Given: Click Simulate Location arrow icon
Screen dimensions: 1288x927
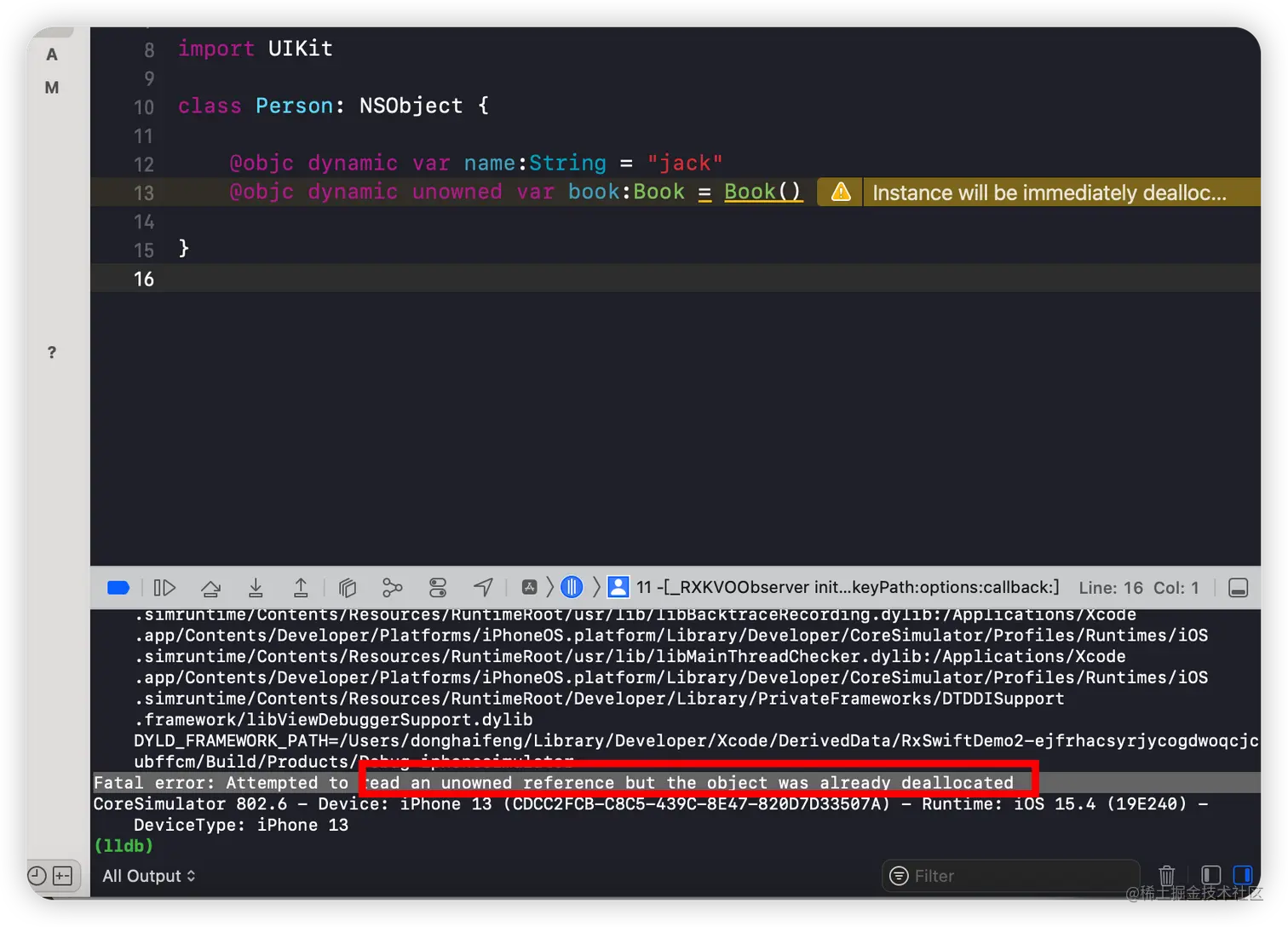Looking at the screenshot, I should click(483, 587).
